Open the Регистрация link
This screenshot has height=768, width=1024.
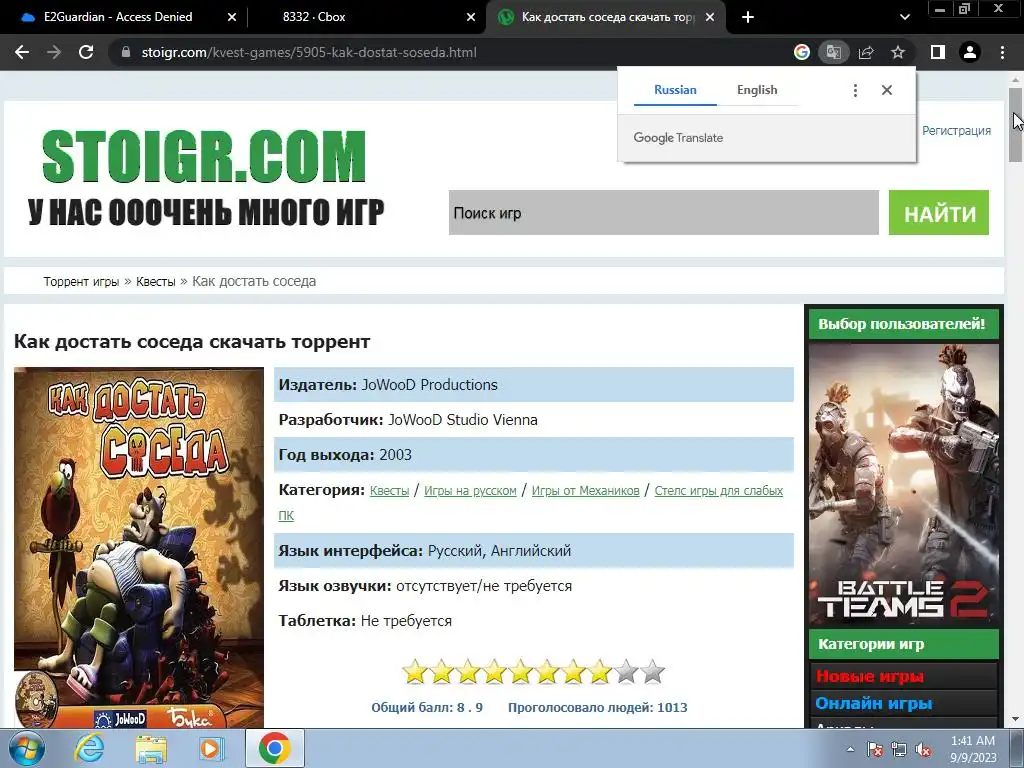click(956, 131)
